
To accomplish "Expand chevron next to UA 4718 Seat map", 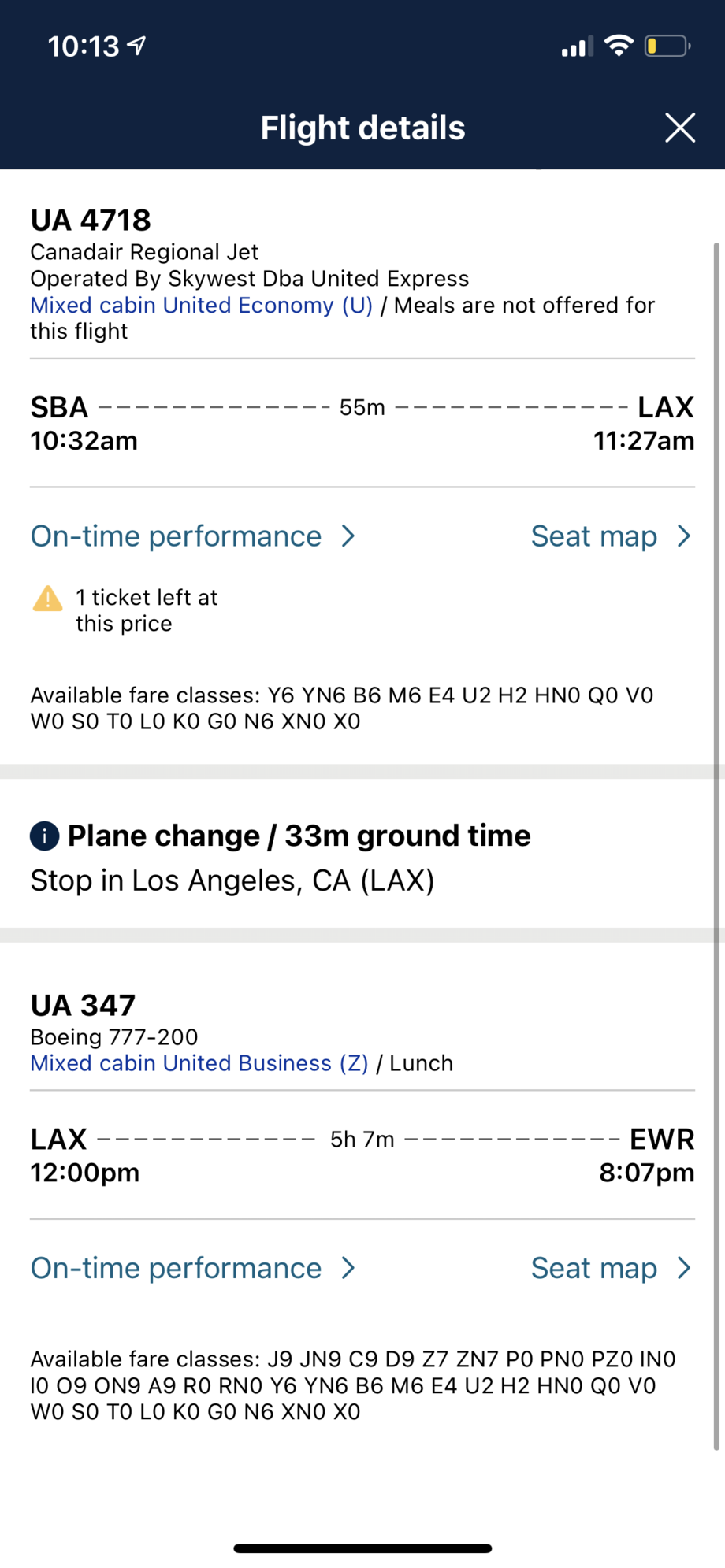I will (684, 536).
